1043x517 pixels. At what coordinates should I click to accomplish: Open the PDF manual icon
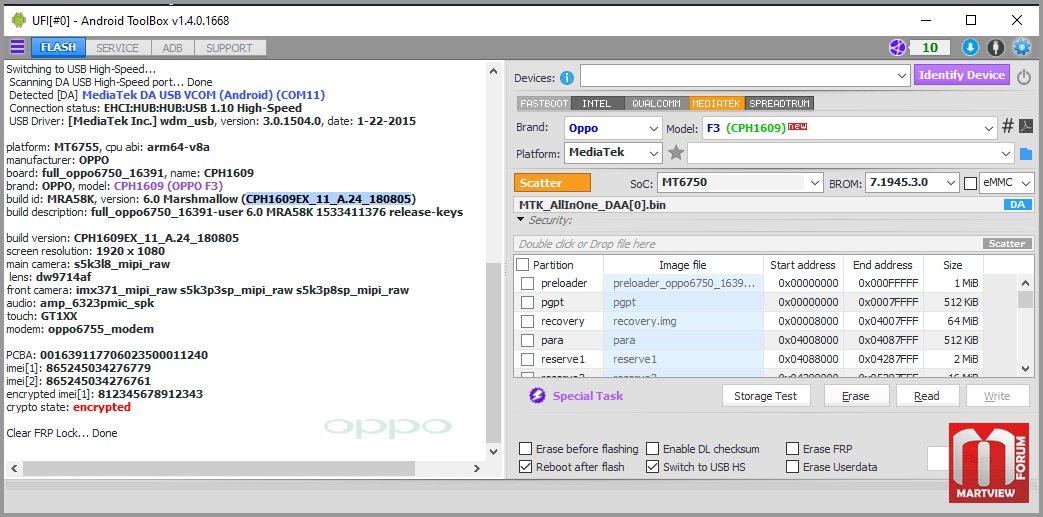(x=1026, y=127)
